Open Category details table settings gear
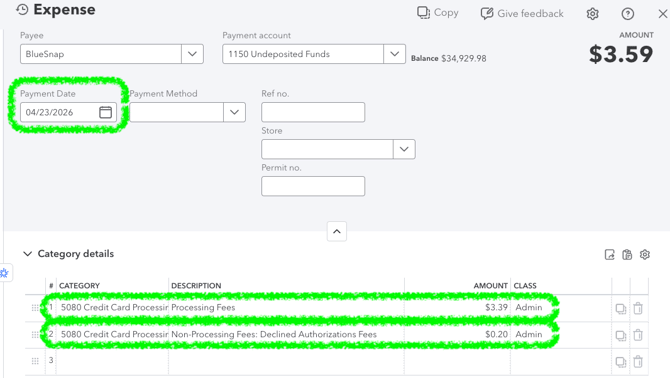The width and height of the screenshot is (670, 378). (x=644, y=255)
